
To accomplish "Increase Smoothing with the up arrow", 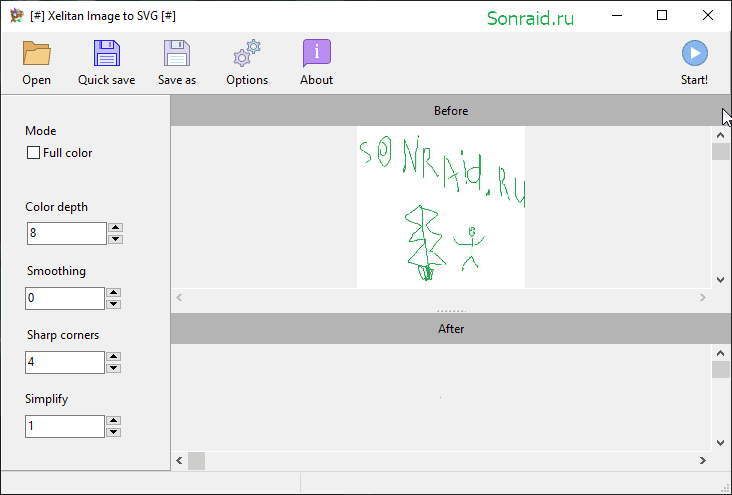I will [x=113, y=292].
